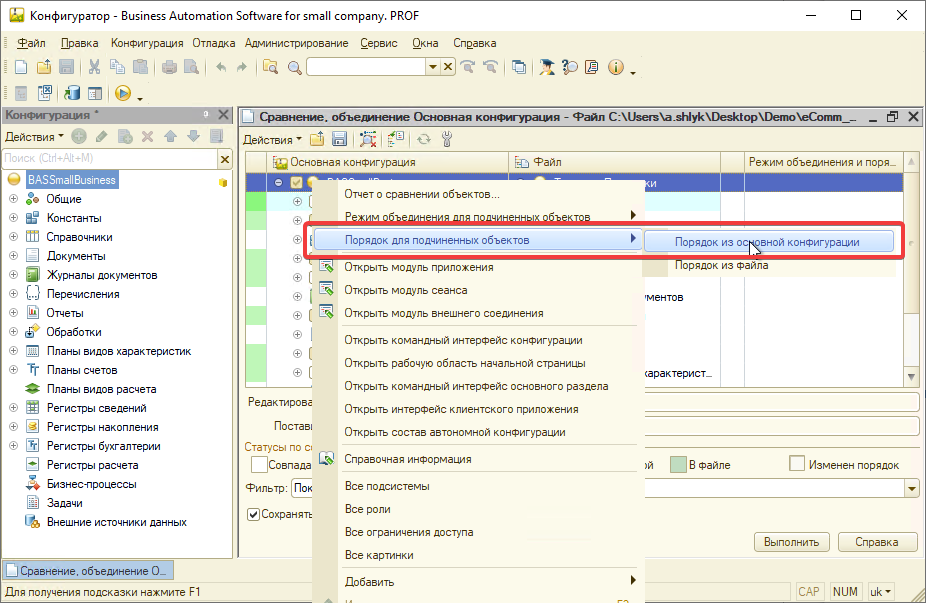The image size is (926, 603).
Task: Toggle the 'Изменен порядок' status box
Action: tap(797, 464)
